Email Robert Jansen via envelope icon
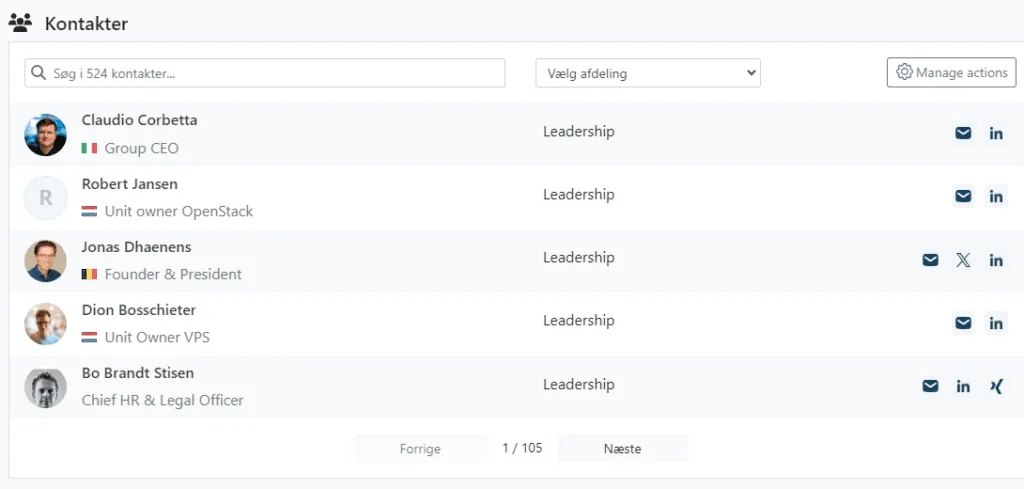 [x=963, y=196]
